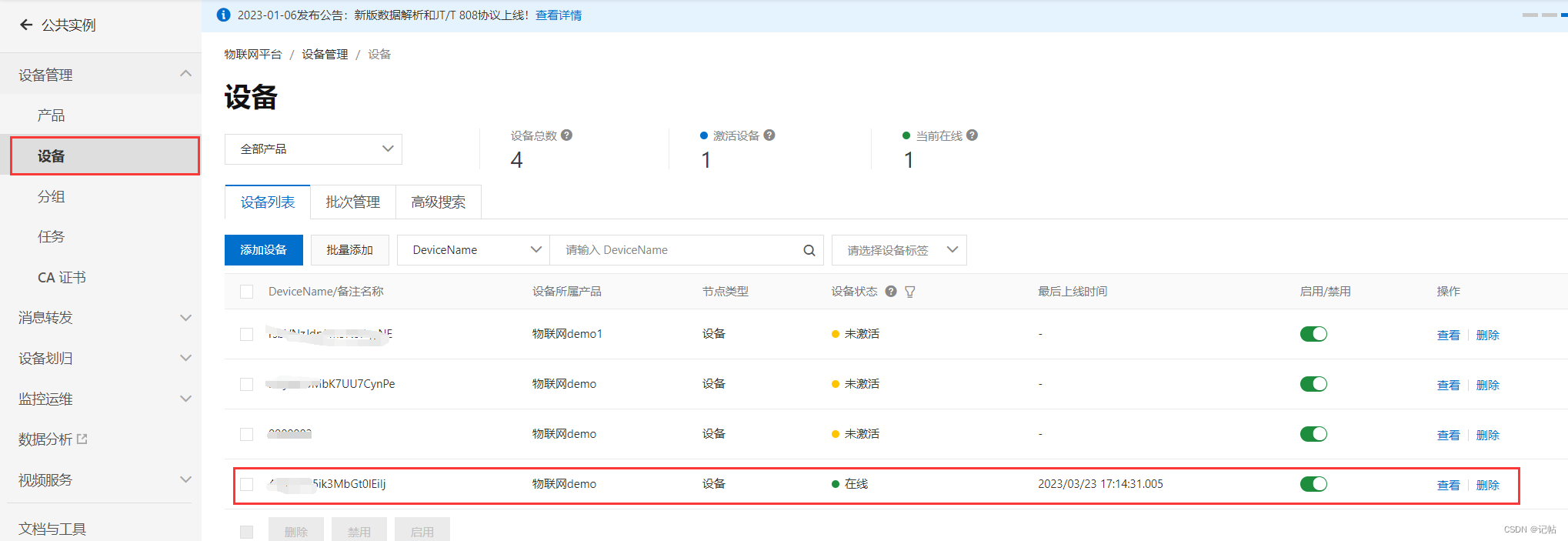This screenshot has width=1568, height=541.
Task: Click the last online time 2023/03/23 17:14:31.005
Action: coord(1100,484)
